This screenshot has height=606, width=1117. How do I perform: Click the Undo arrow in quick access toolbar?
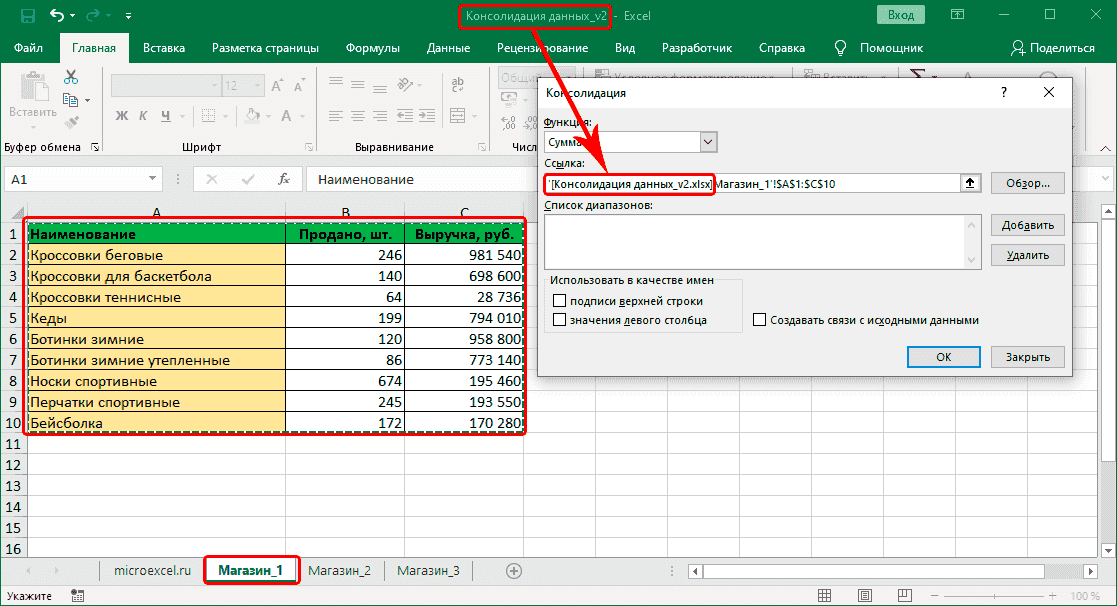[59, 15]
